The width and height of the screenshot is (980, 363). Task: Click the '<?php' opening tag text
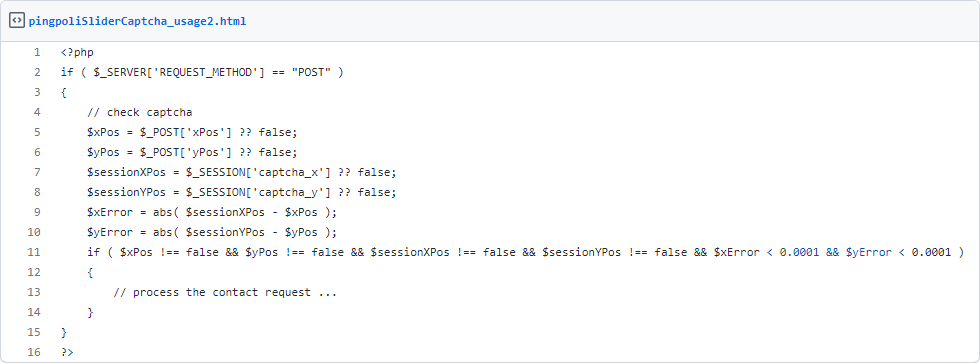click(x=77, y=52)
